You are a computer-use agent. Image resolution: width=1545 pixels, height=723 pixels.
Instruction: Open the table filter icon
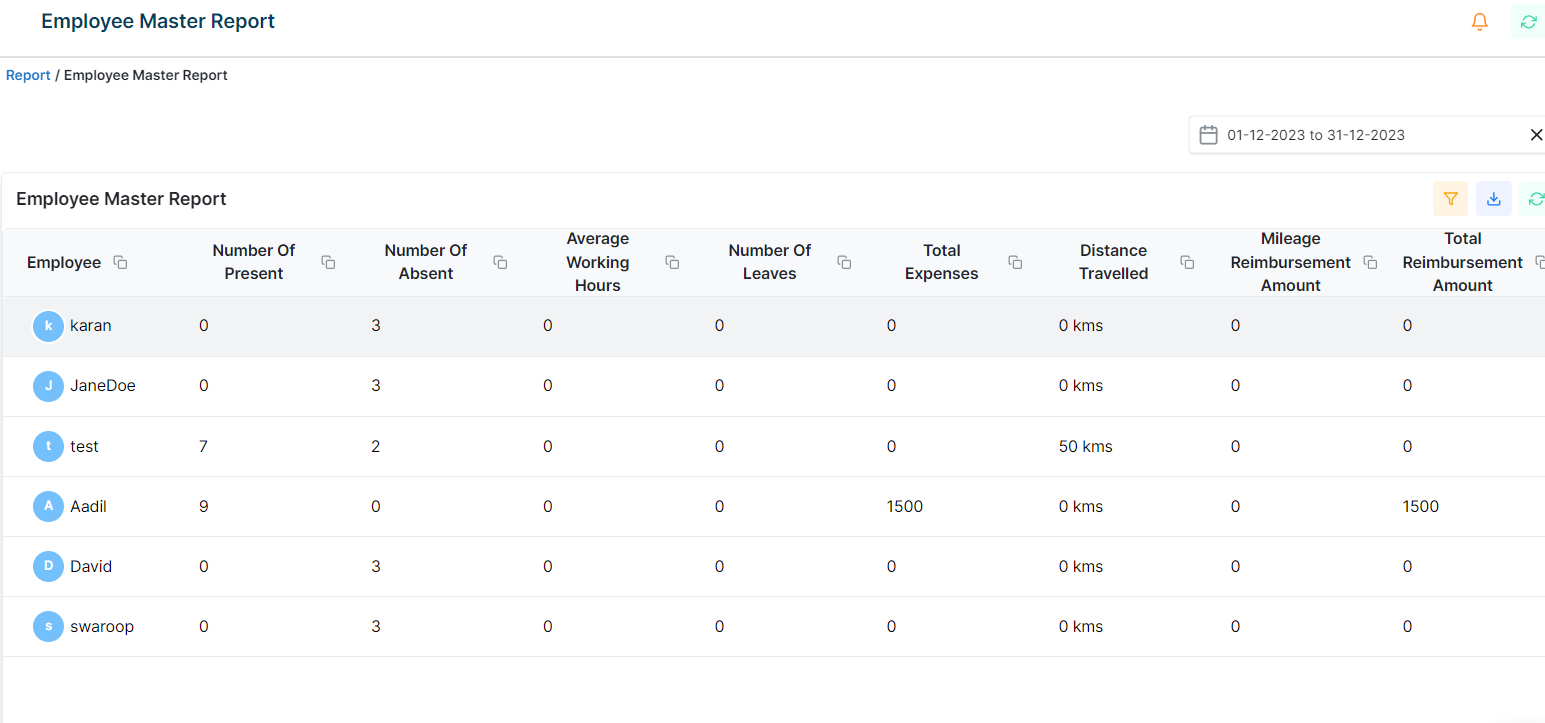1450,199
